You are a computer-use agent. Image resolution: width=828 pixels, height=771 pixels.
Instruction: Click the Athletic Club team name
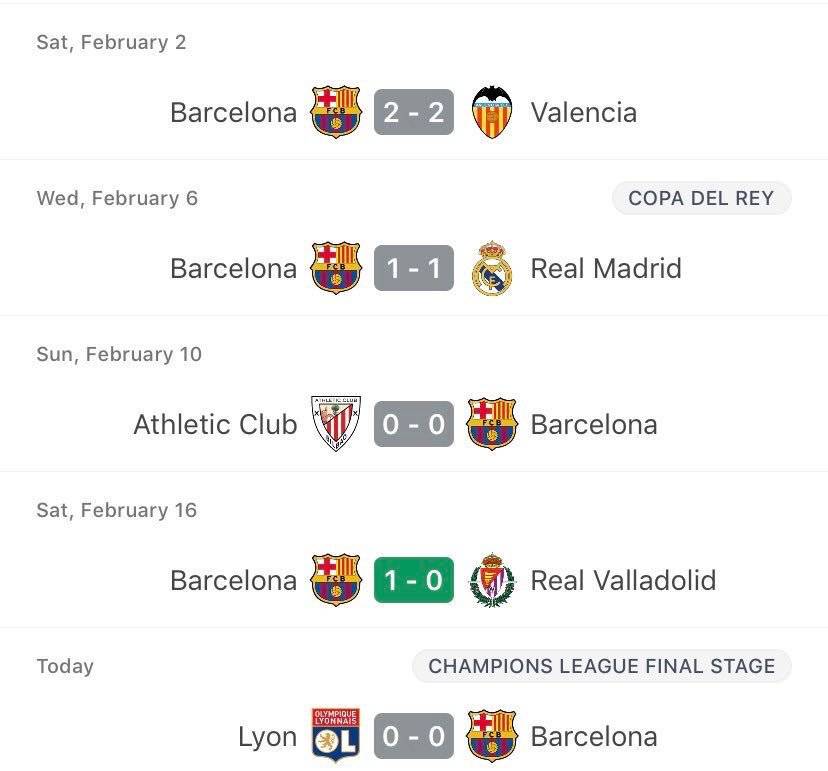coord(215,424)
